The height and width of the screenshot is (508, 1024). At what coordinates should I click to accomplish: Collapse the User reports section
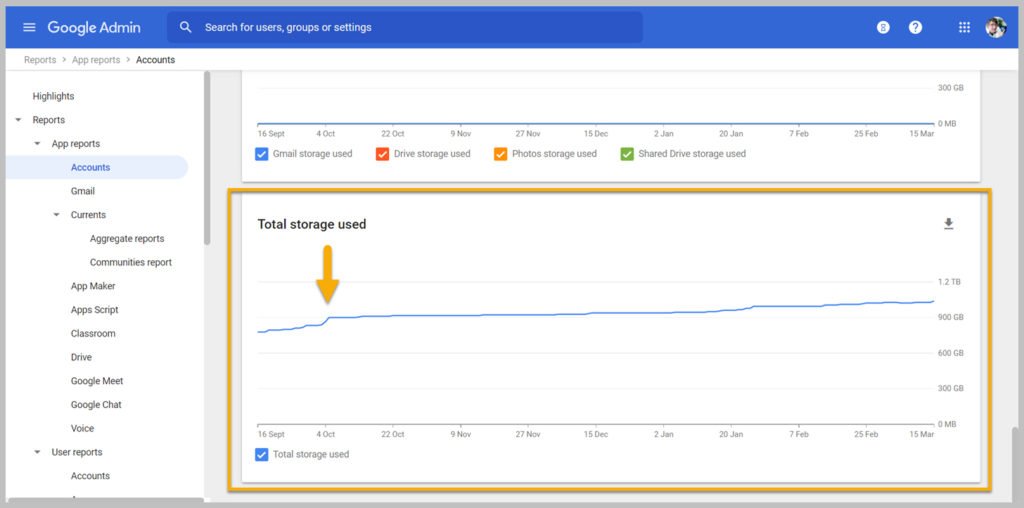[37, 452]
